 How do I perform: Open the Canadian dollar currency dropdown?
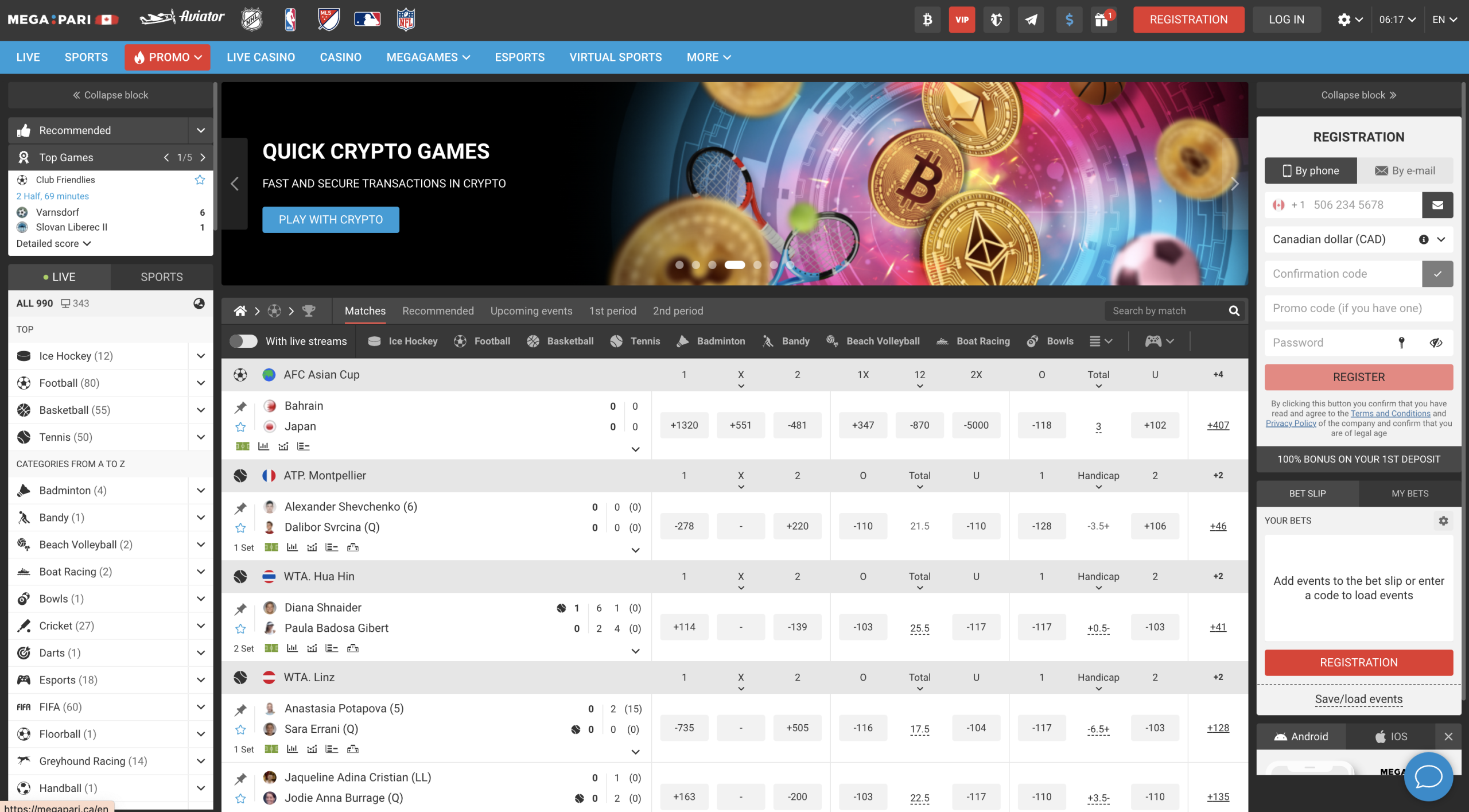click(1358, 239)
